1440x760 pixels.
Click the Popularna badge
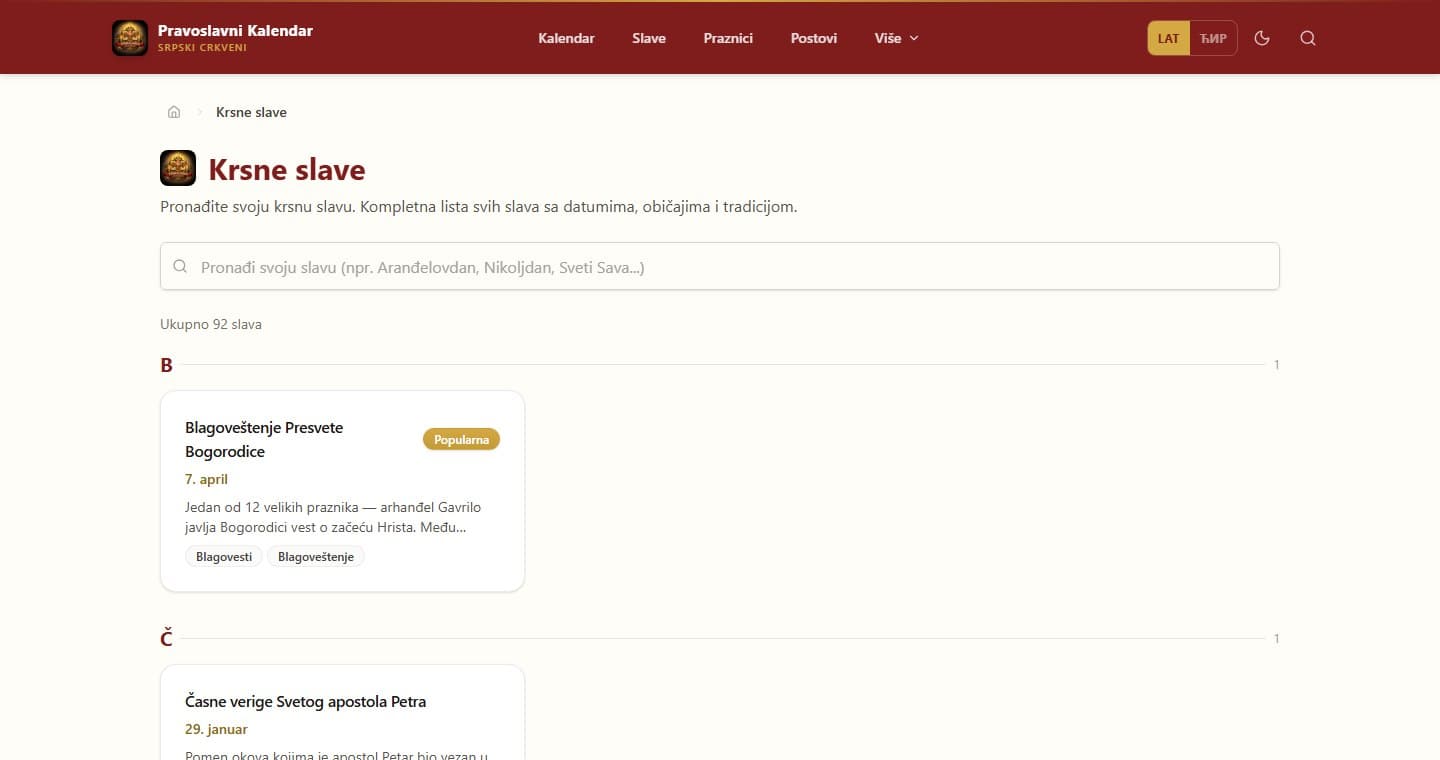coord(461,439)
